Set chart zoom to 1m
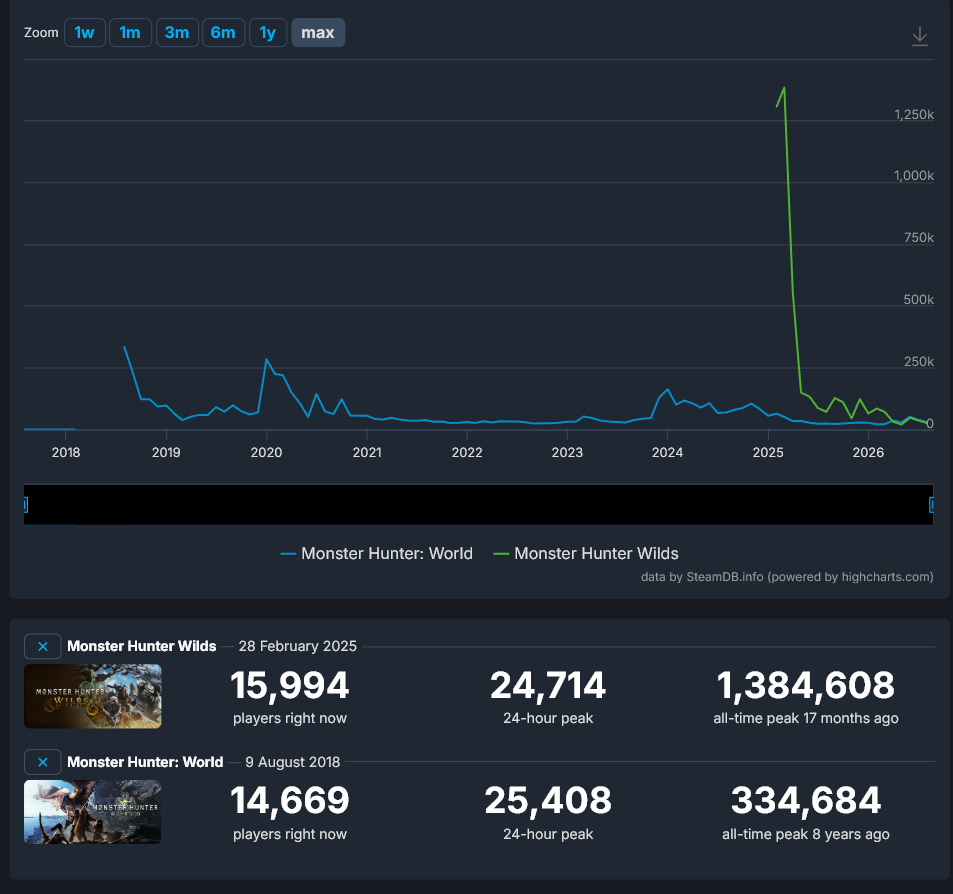 [130, 32]
